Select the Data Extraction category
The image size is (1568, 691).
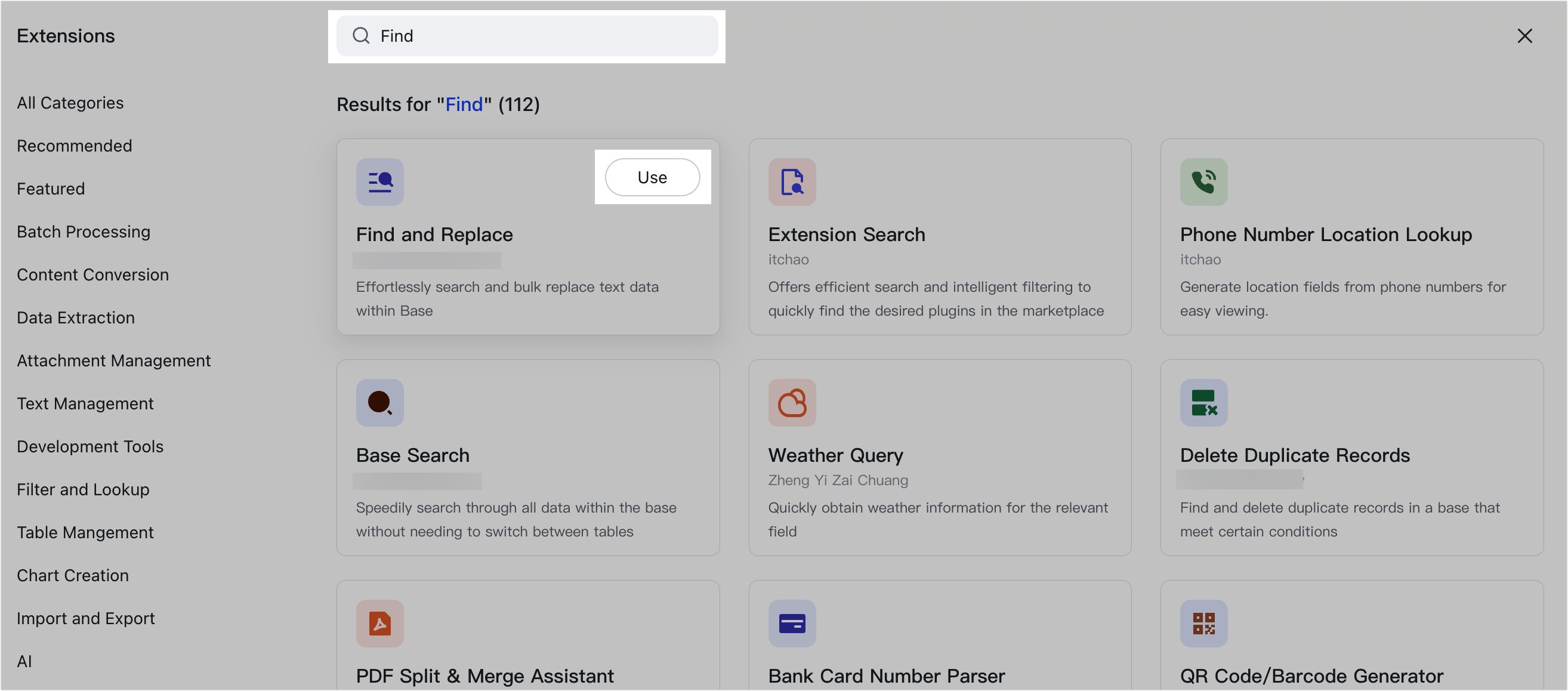76,317
